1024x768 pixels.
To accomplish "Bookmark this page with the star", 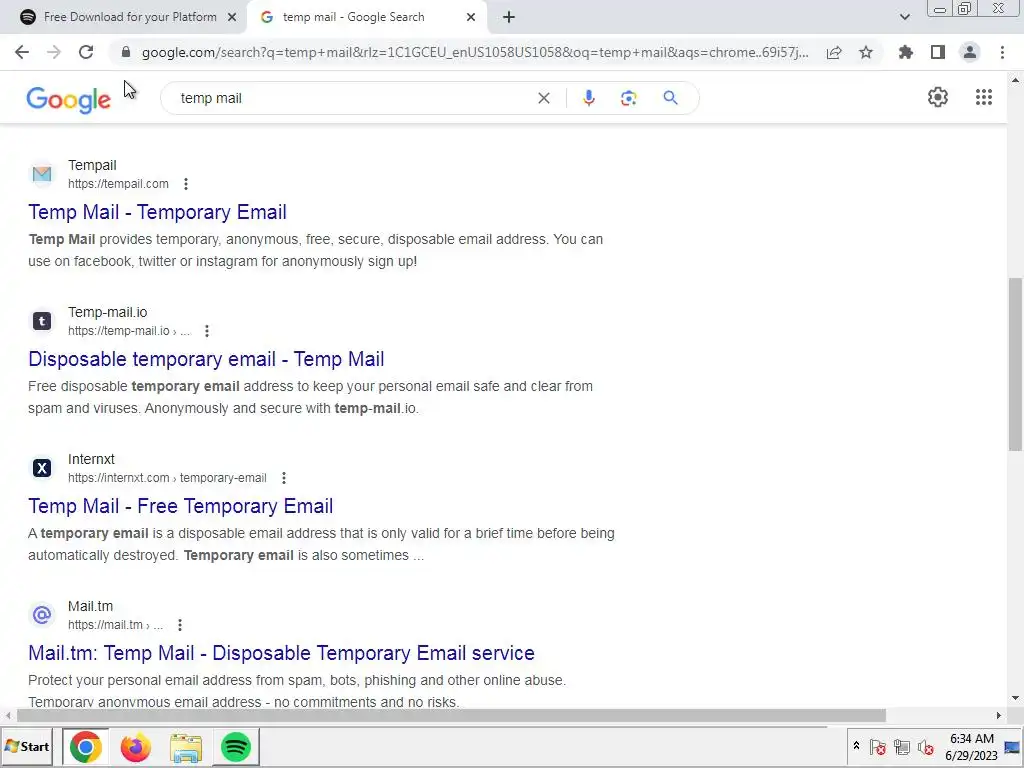I will coord(866,52).
